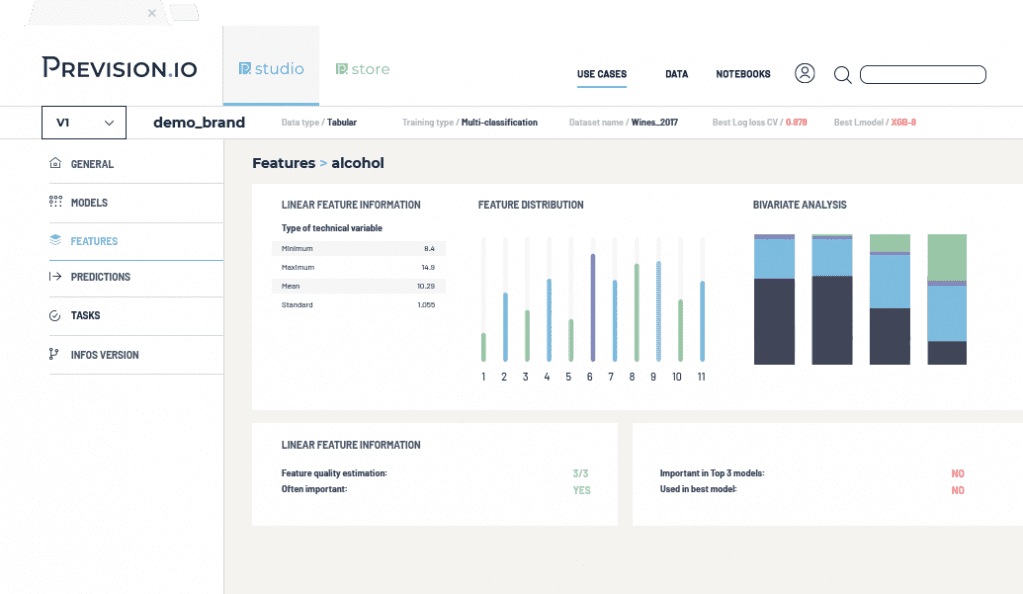Click inside the search input field
The height and width of the screenshot is (594, 1023).
922,75
